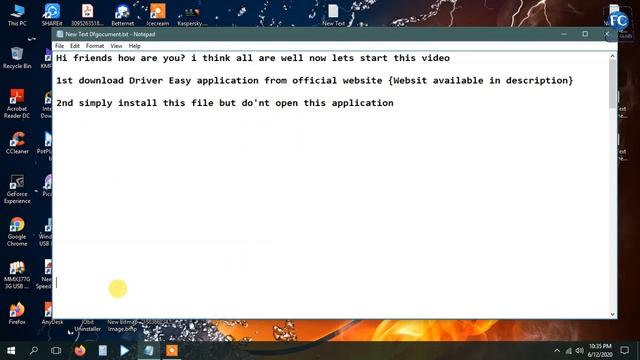Select SHAREit desktop icon

pos(52,15)
